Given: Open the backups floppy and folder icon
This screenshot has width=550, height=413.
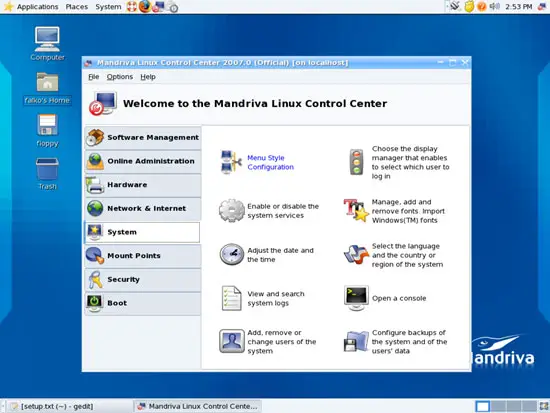Looking at the screenshot, I should pyautogui.click(x=356, y=341).
